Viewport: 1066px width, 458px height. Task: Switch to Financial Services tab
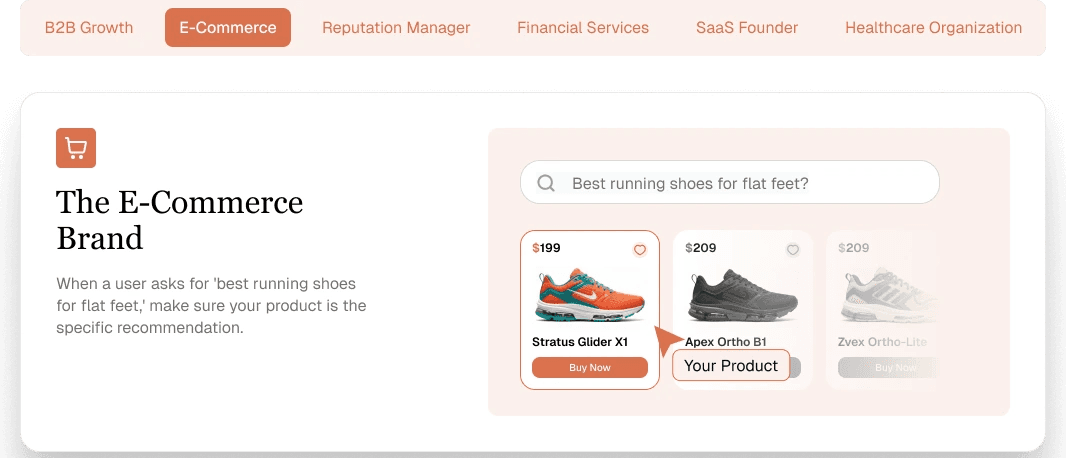583,28
